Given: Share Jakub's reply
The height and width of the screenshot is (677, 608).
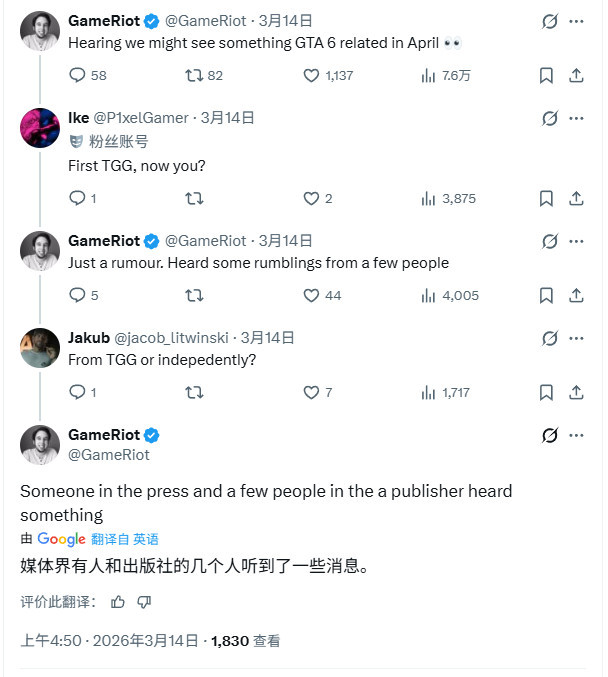Looking at the screenshot, I should 576,392.
